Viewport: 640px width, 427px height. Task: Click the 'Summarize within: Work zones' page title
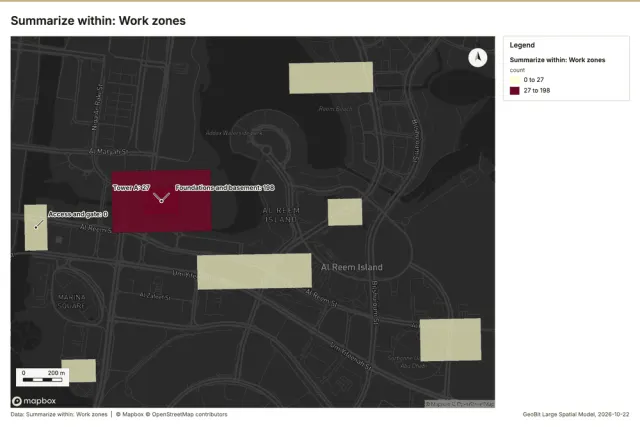pyautogui.click(x=98, y=21)
